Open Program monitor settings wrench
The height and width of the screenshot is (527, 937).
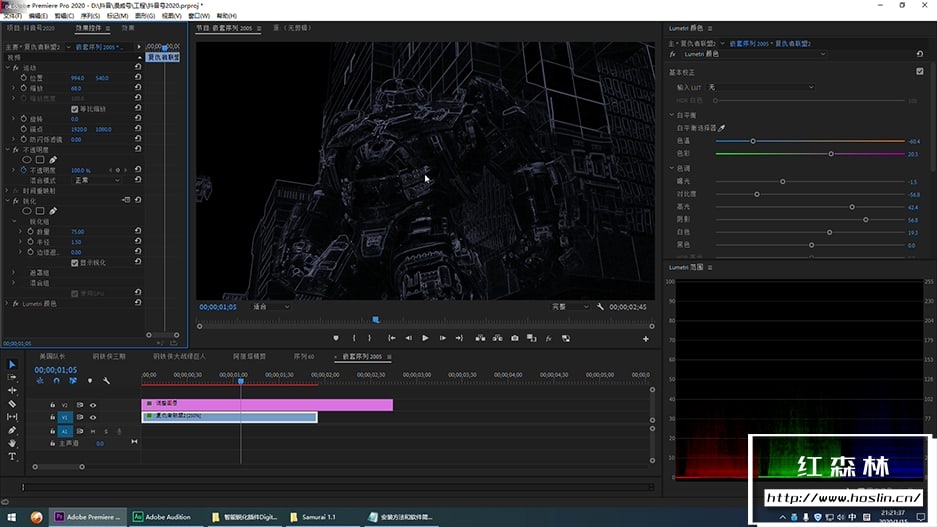coord(600,307)
